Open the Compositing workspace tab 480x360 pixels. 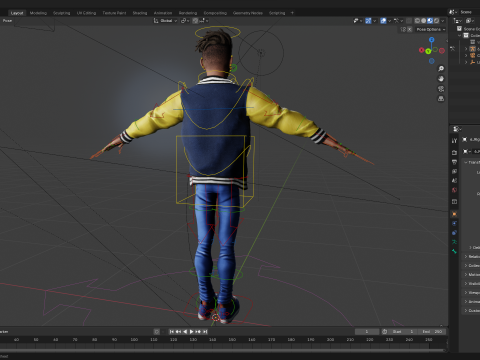[215, 13]
